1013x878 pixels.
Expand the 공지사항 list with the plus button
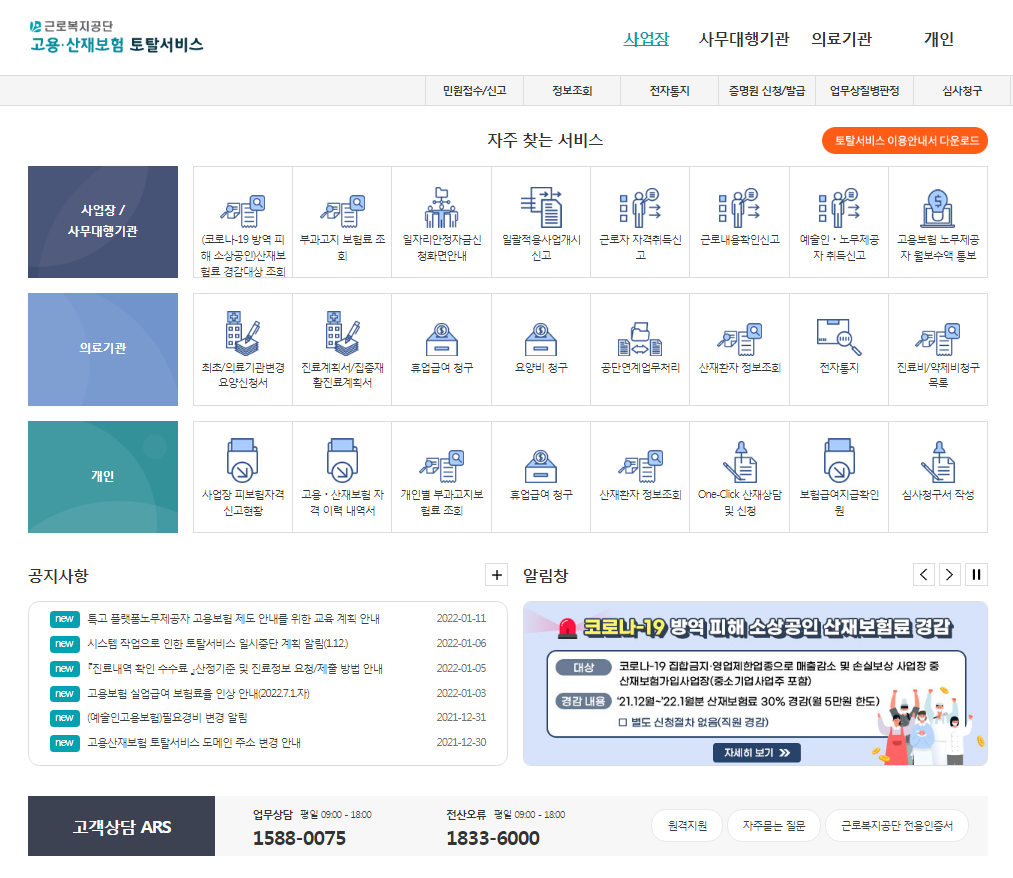pyautogui.click(x=496, y=574)
